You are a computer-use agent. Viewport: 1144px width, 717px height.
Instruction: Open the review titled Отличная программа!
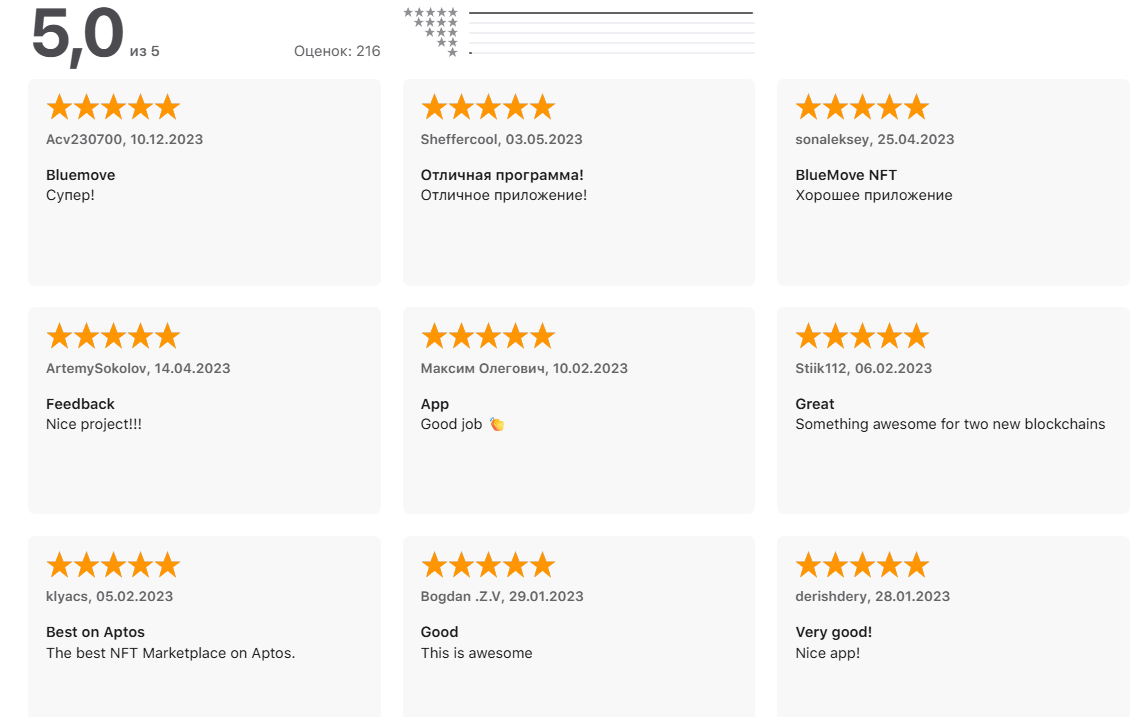click(579, 182)
